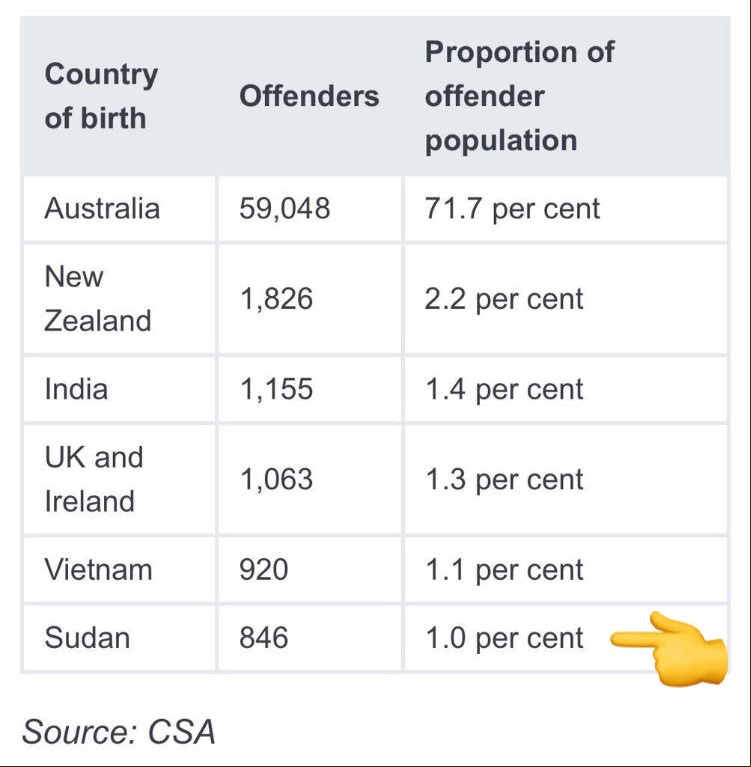Click the 1,155 offenders value
The height and width of the screenshot is (767, 751).
(x=276, y=388)
